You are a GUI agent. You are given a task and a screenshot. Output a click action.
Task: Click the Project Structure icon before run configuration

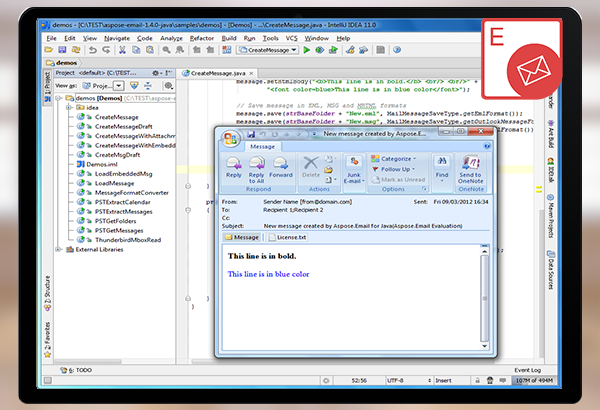coord(227,50)
